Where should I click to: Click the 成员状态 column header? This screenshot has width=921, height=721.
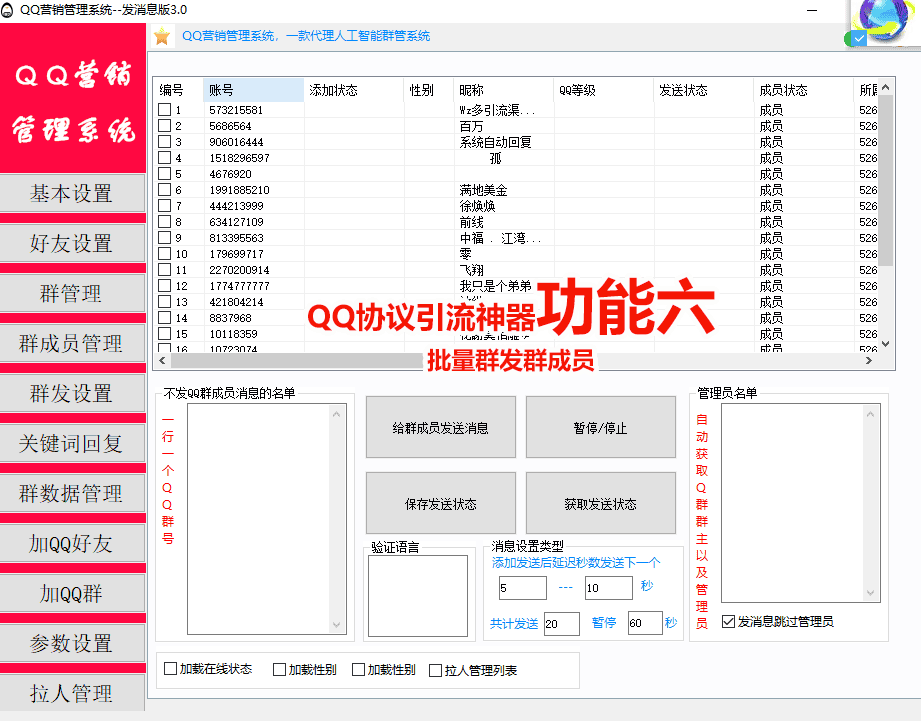(x=804, y=90)
